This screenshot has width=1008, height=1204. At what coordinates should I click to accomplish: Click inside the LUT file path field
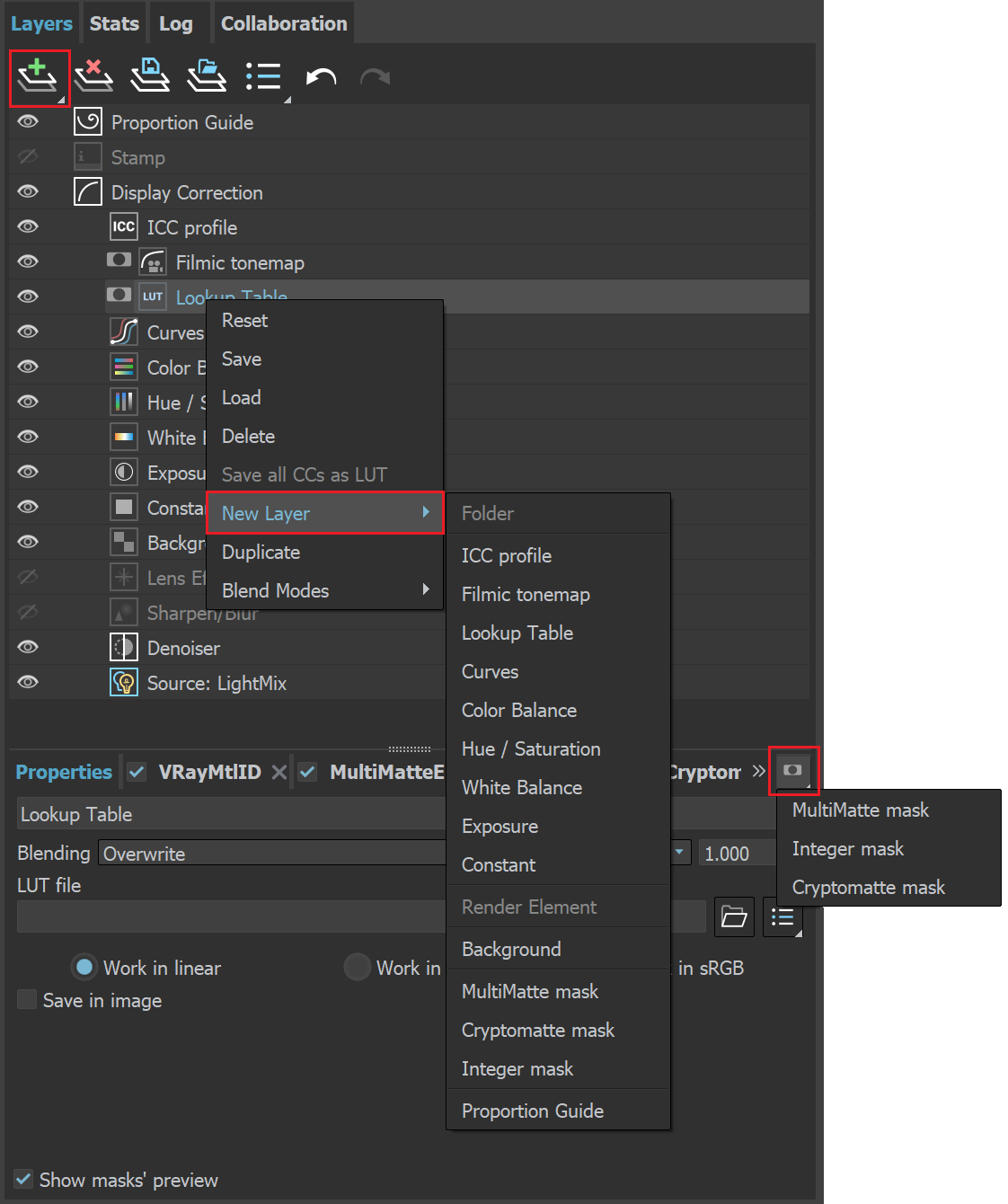pyautogui.click(x=225, y=916)
